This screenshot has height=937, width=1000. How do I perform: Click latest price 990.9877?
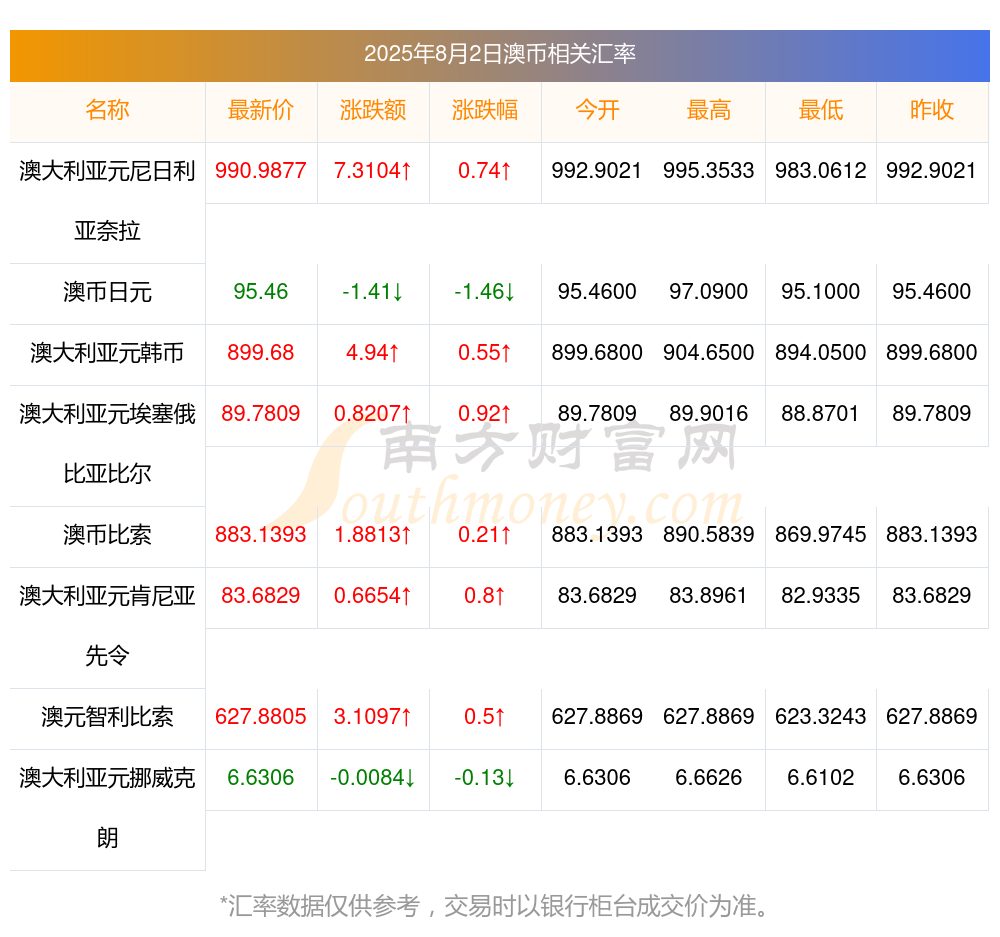coord(261,171)
